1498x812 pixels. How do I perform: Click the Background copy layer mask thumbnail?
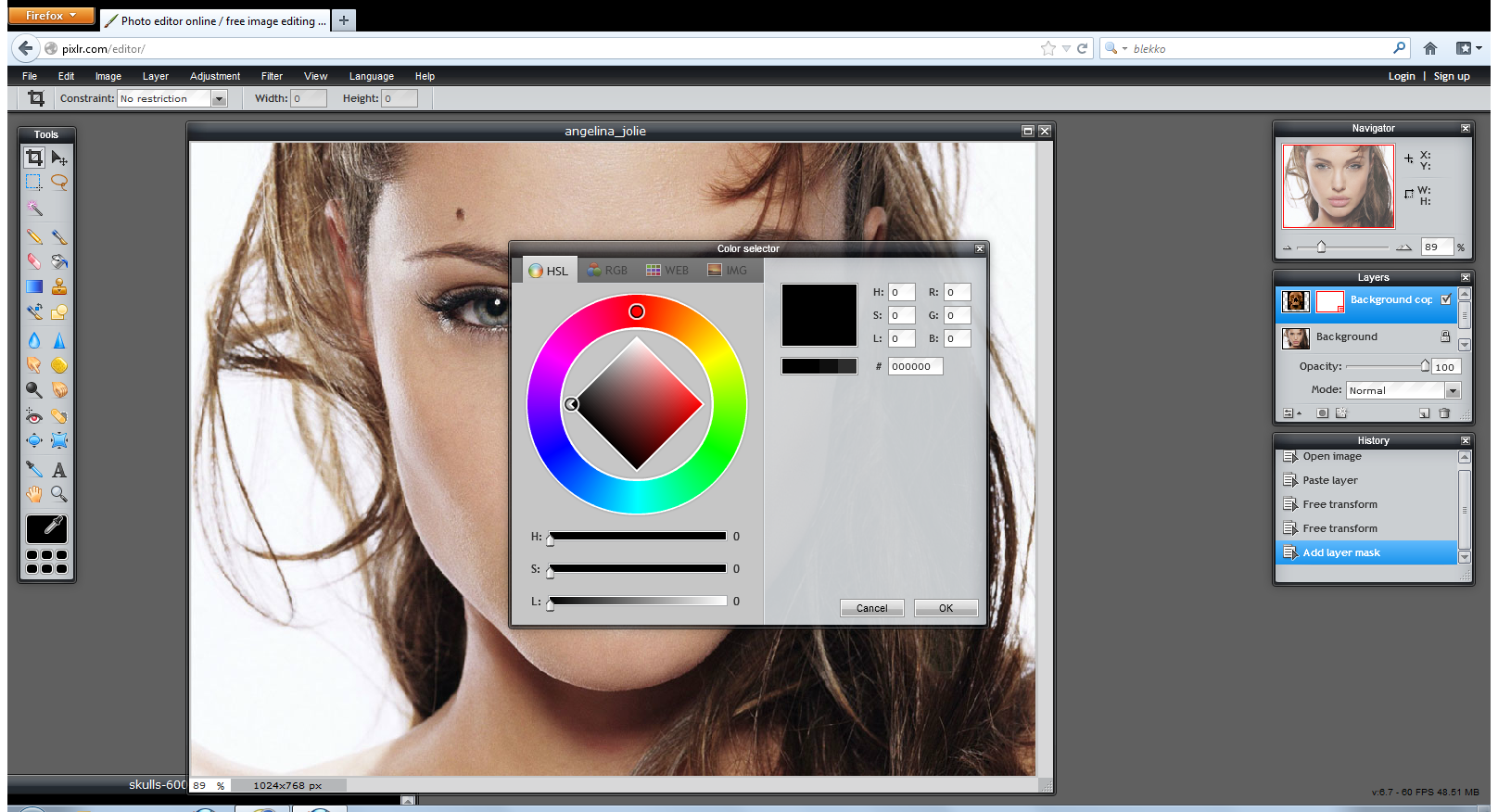click(x=1330, y=301)
